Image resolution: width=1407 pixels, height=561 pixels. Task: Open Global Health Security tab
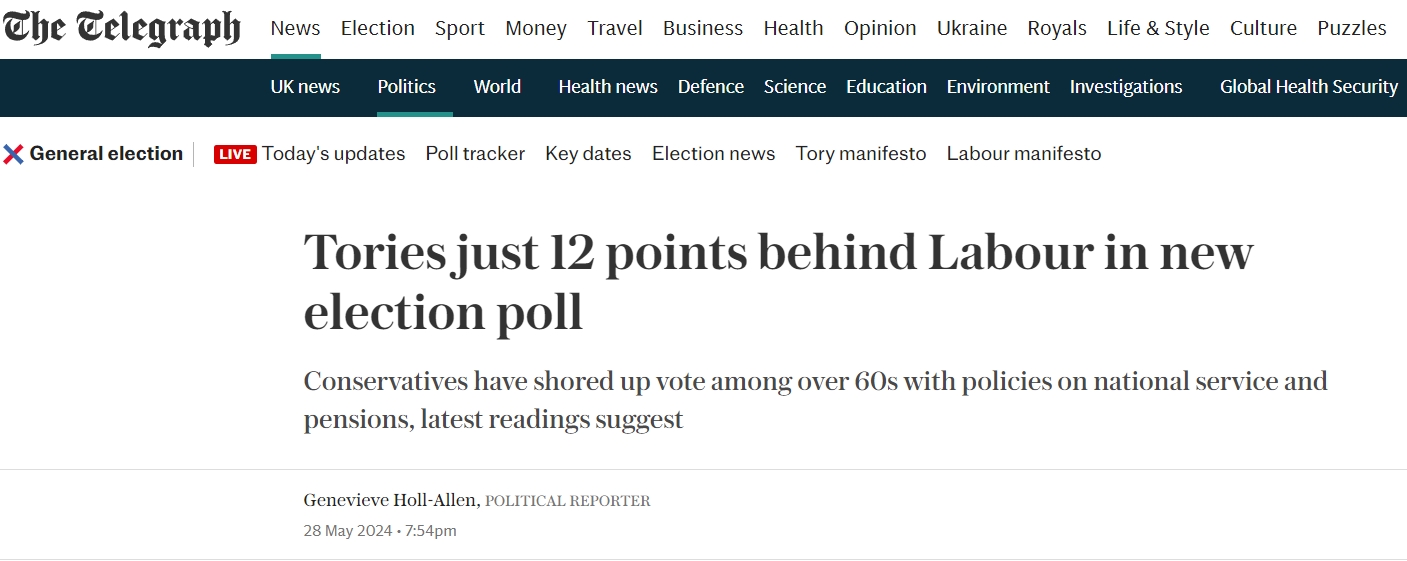(1308, 87)
